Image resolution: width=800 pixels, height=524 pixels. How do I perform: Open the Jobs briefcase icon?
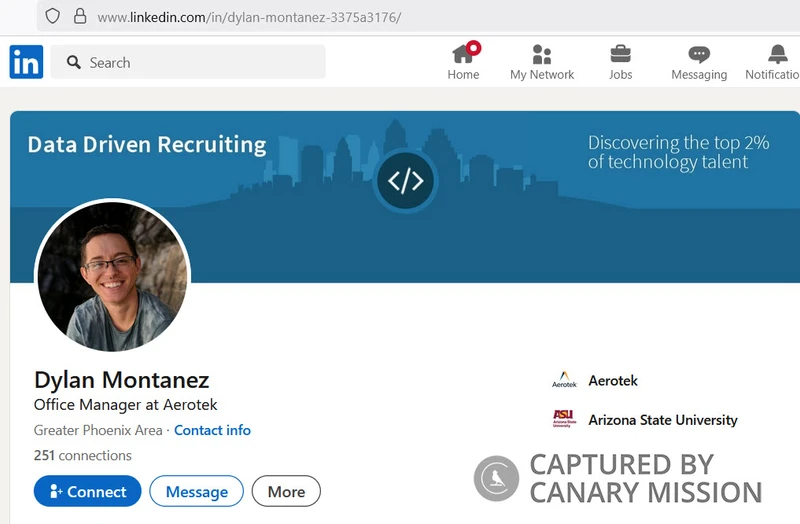coord(620,54)
